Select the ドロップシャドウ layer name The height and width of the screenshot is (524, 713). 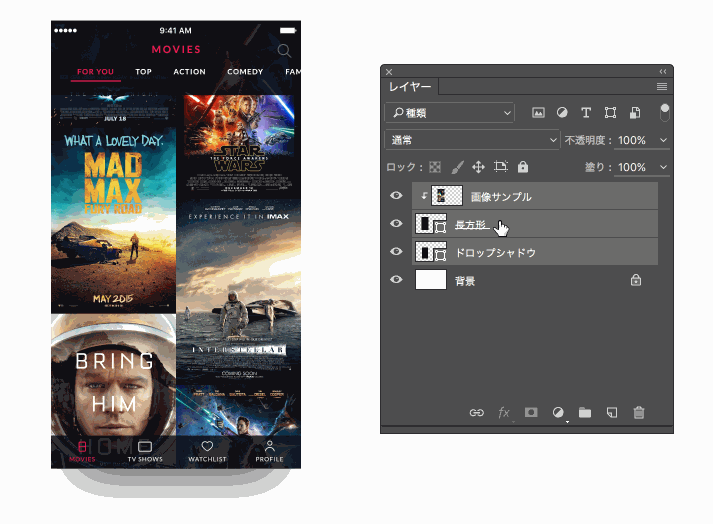pos(495,252)
